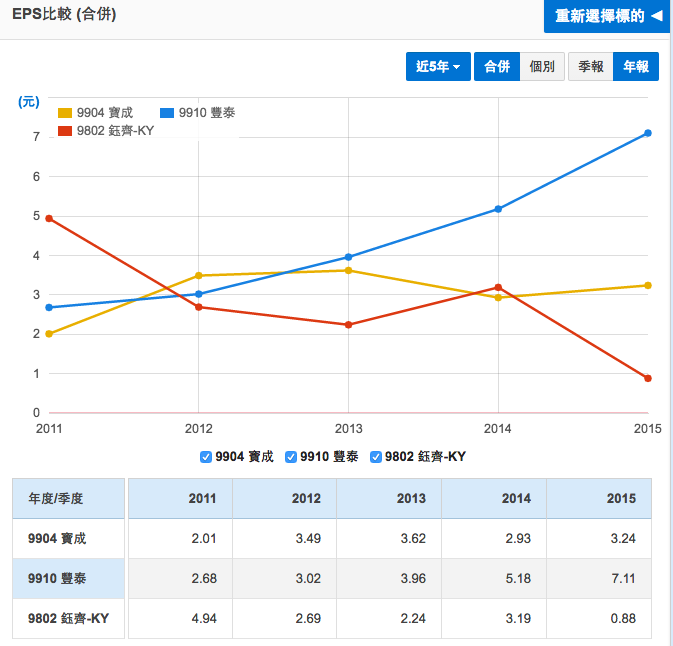Switch to 個別 individual view

pos(542,66)
